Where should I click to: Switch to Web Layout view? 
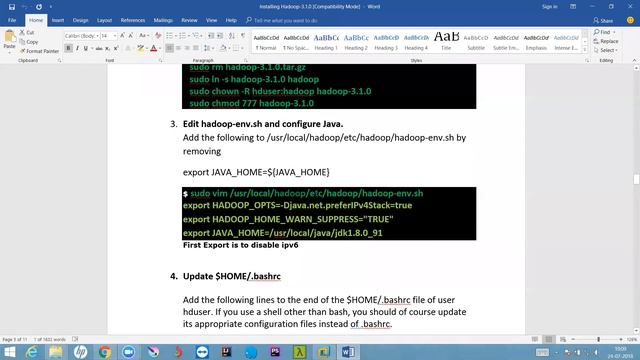563,339
